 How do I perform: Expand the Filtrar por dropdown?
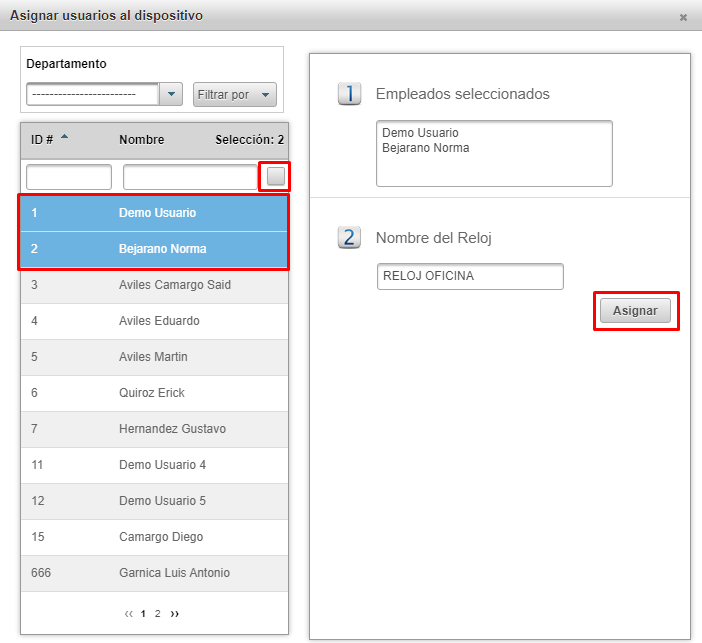tap(235, 95)
